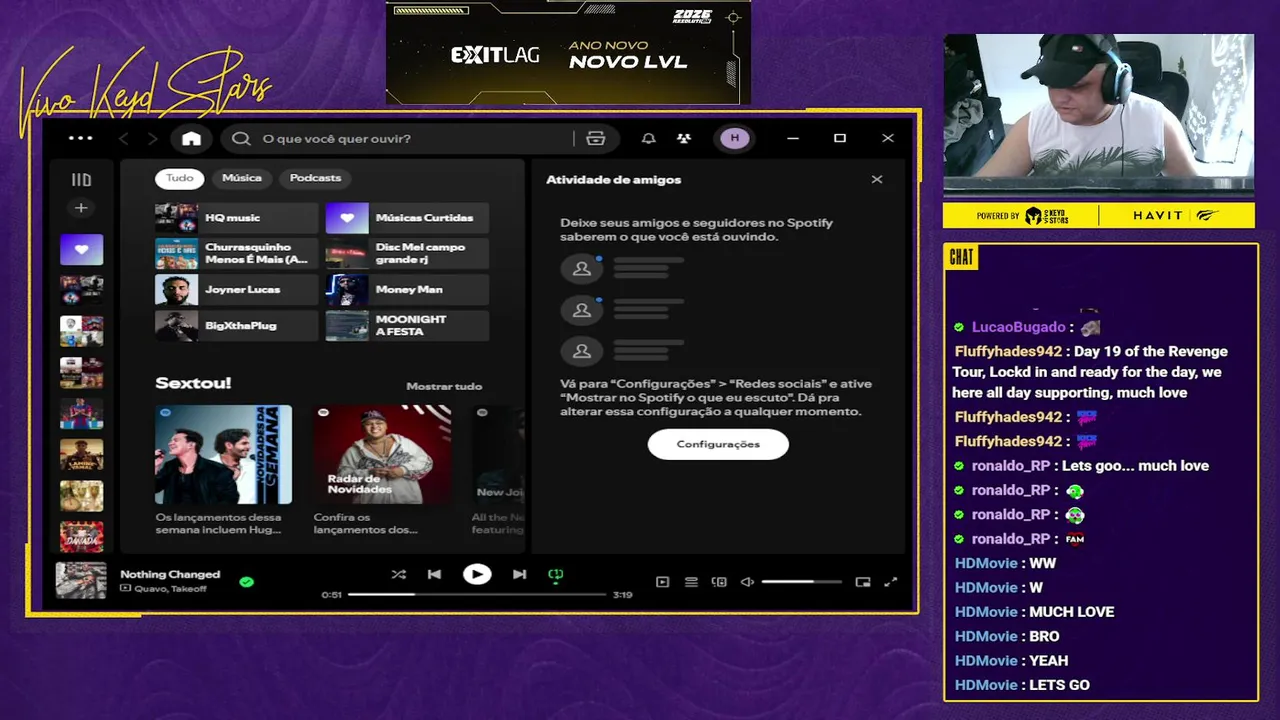The width and height of the screenshot is (1280, 720).
Task: Open Churrasquinho Menos É Mais tile
Action: 237,254
